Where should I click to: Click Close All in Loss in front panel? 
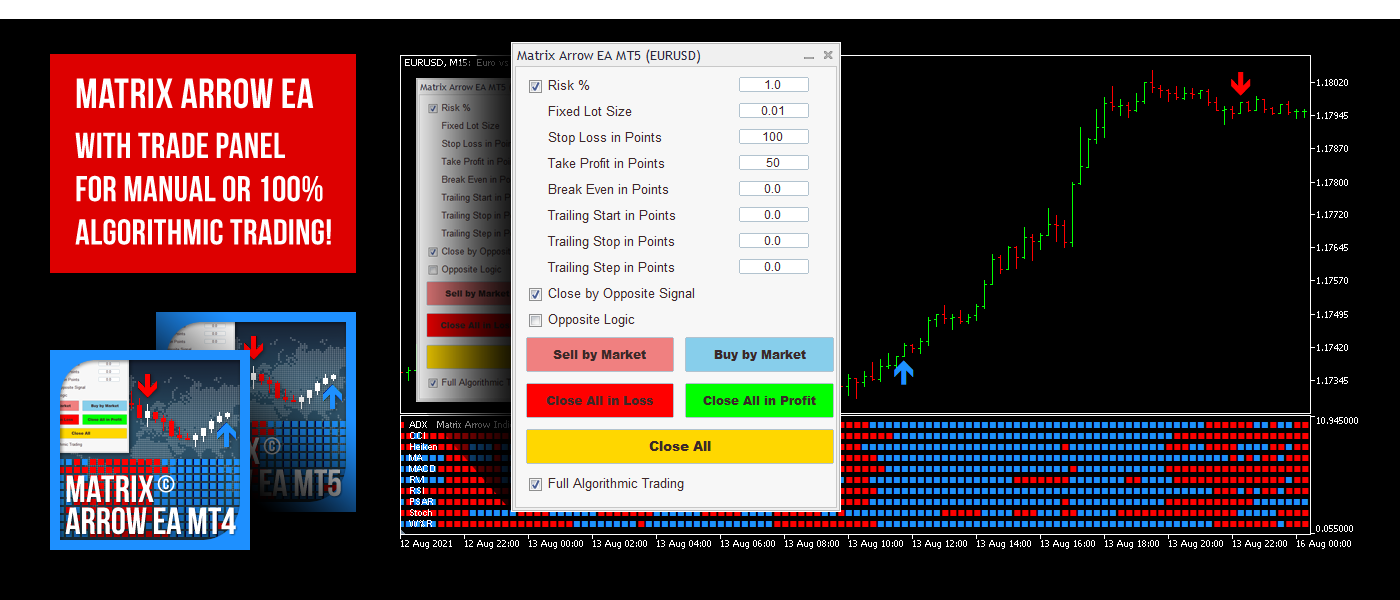(x=600, y=400)
